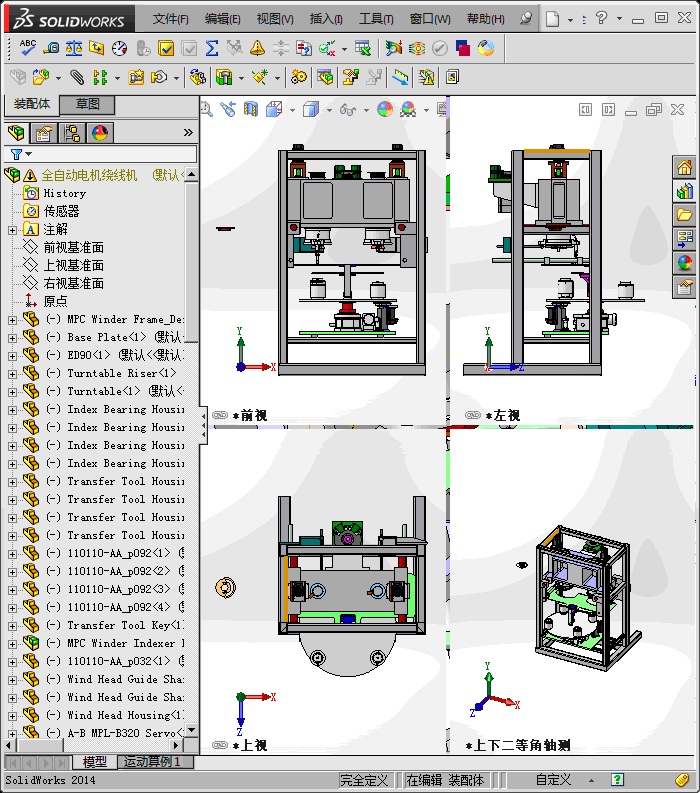Open the filter funnel dropdown arrow
Screen dimensions: 700x793
[x=29, y=154]
